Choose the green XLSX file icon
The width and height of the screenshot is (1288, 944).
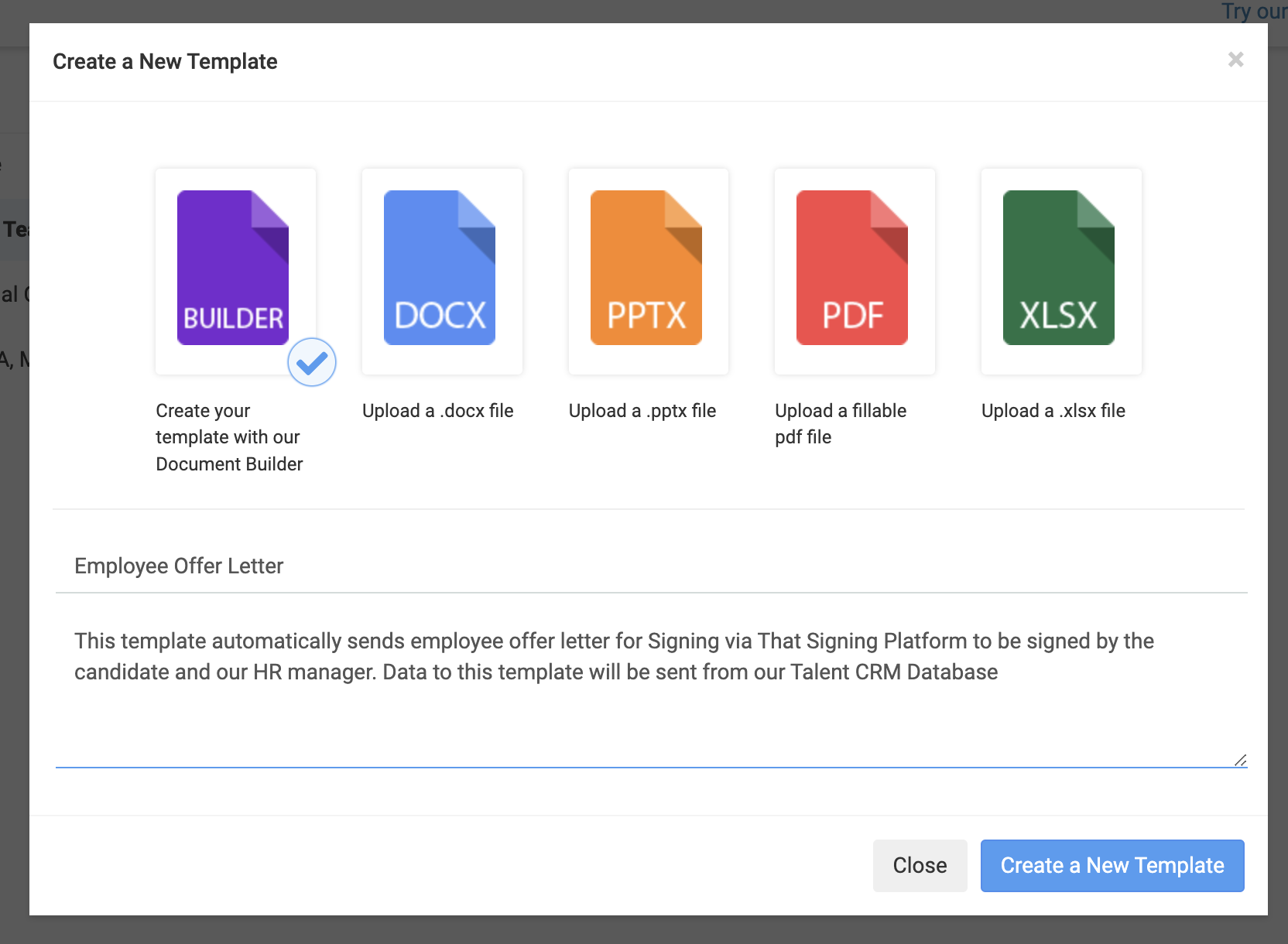(x=1059, y=267)
